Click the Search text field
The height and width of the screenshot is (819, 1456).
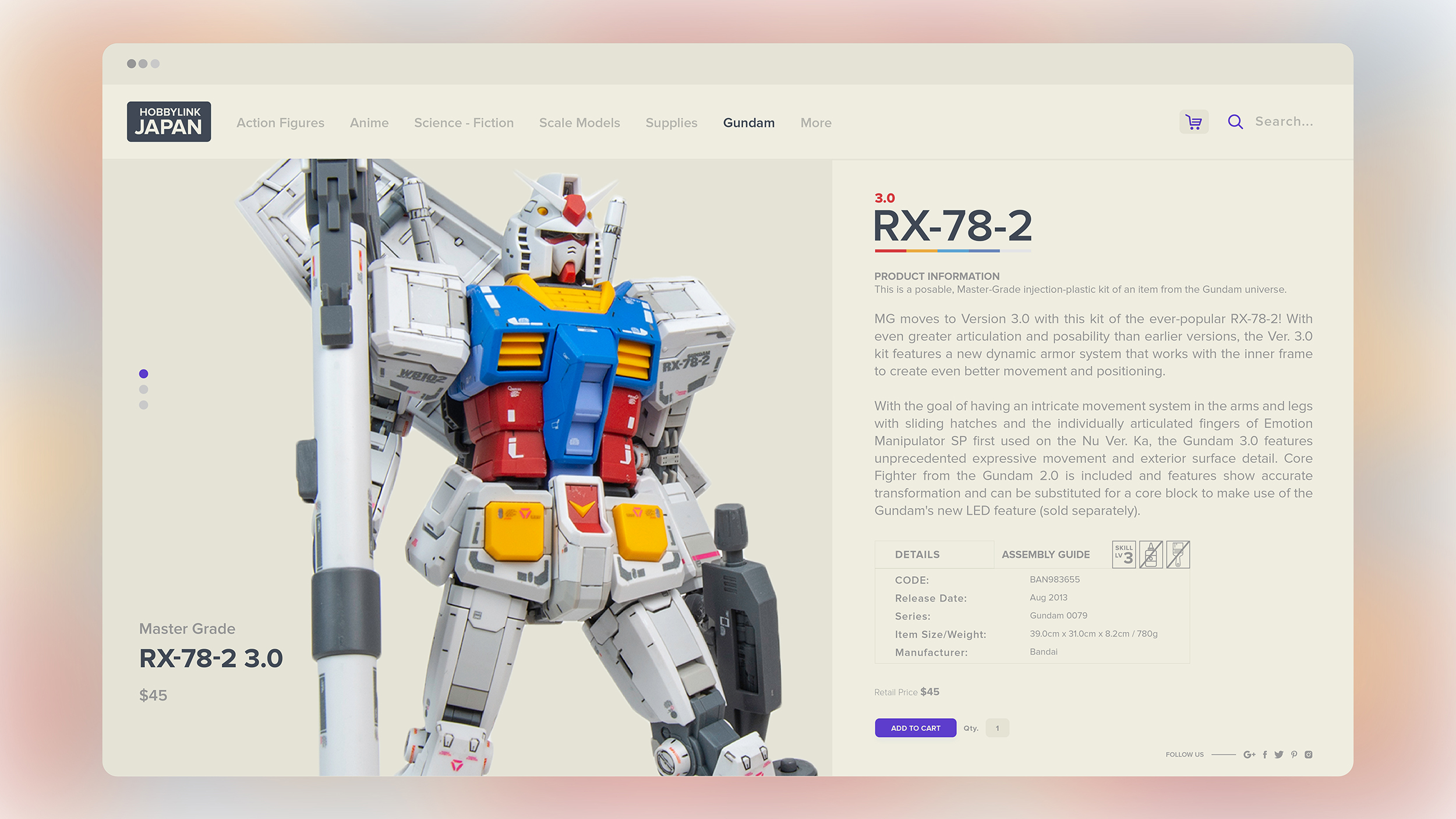[x=1284, y=122]
